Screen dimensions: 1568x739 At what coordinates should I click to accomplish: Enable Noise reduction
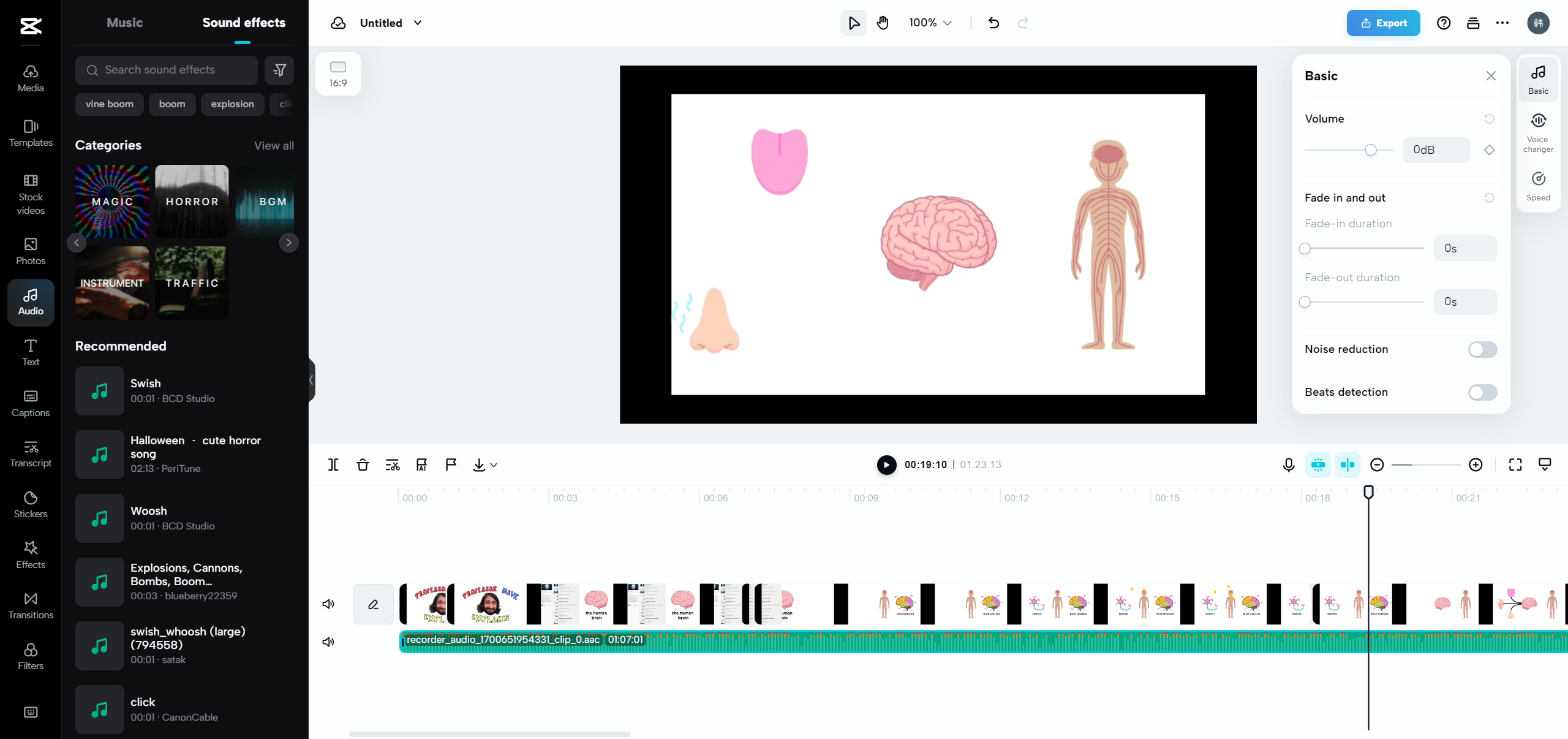click(x=1482, y=349)
